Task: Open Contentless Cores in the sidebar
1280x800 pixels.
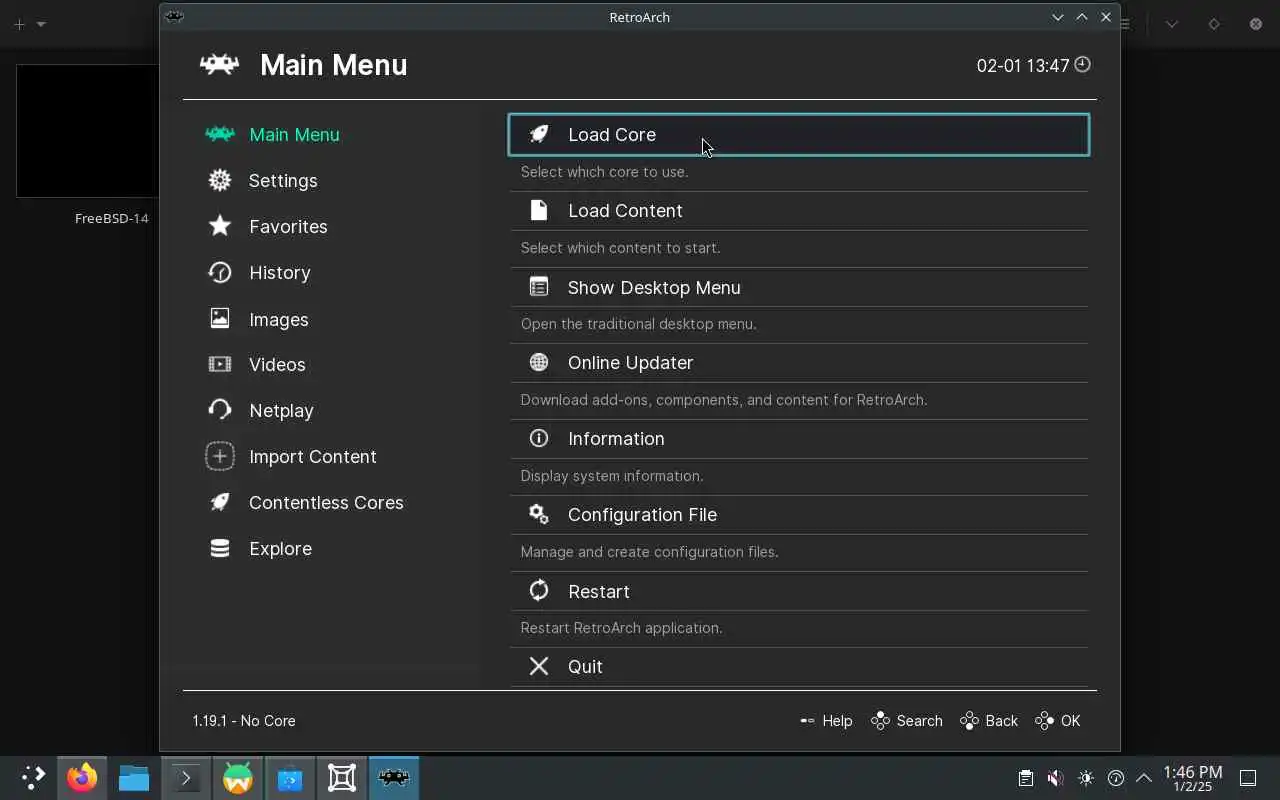Action: coord(326,503)
